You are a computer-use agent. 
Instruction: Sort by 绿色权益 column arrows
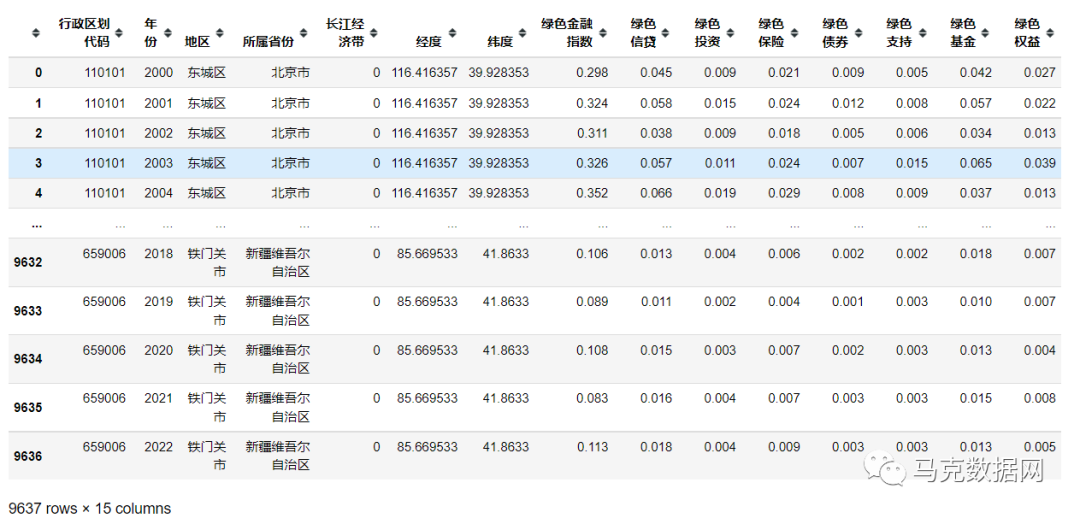tap(1050, 32)
